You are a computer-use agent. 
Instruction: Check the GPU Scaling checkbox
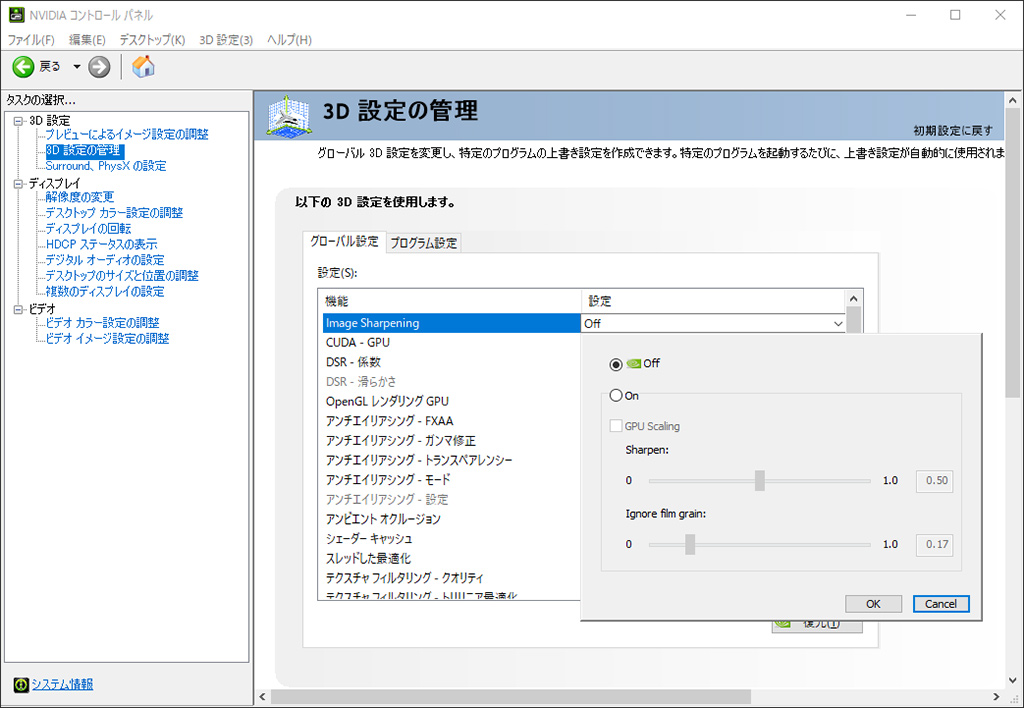click(615, 426)
